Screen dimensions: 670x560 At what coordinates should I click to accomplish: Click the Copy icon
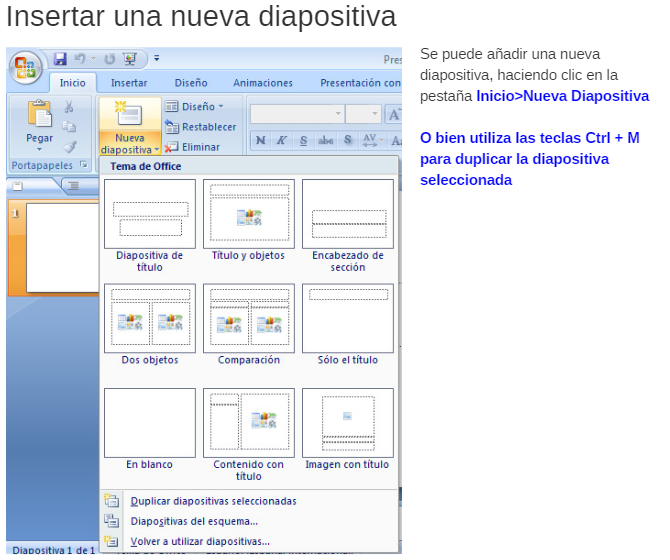pyautogui.click(x=69, y=126)
